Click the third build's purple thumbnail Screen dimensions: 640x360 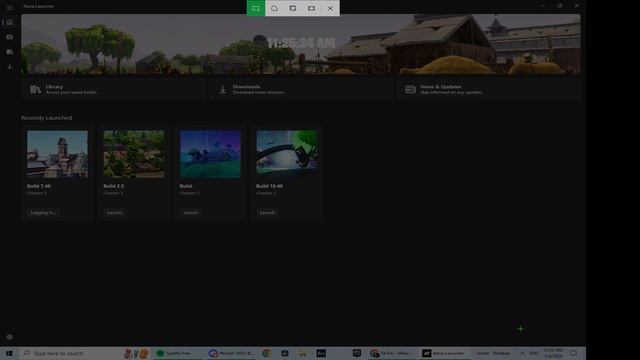coord(210,154)
